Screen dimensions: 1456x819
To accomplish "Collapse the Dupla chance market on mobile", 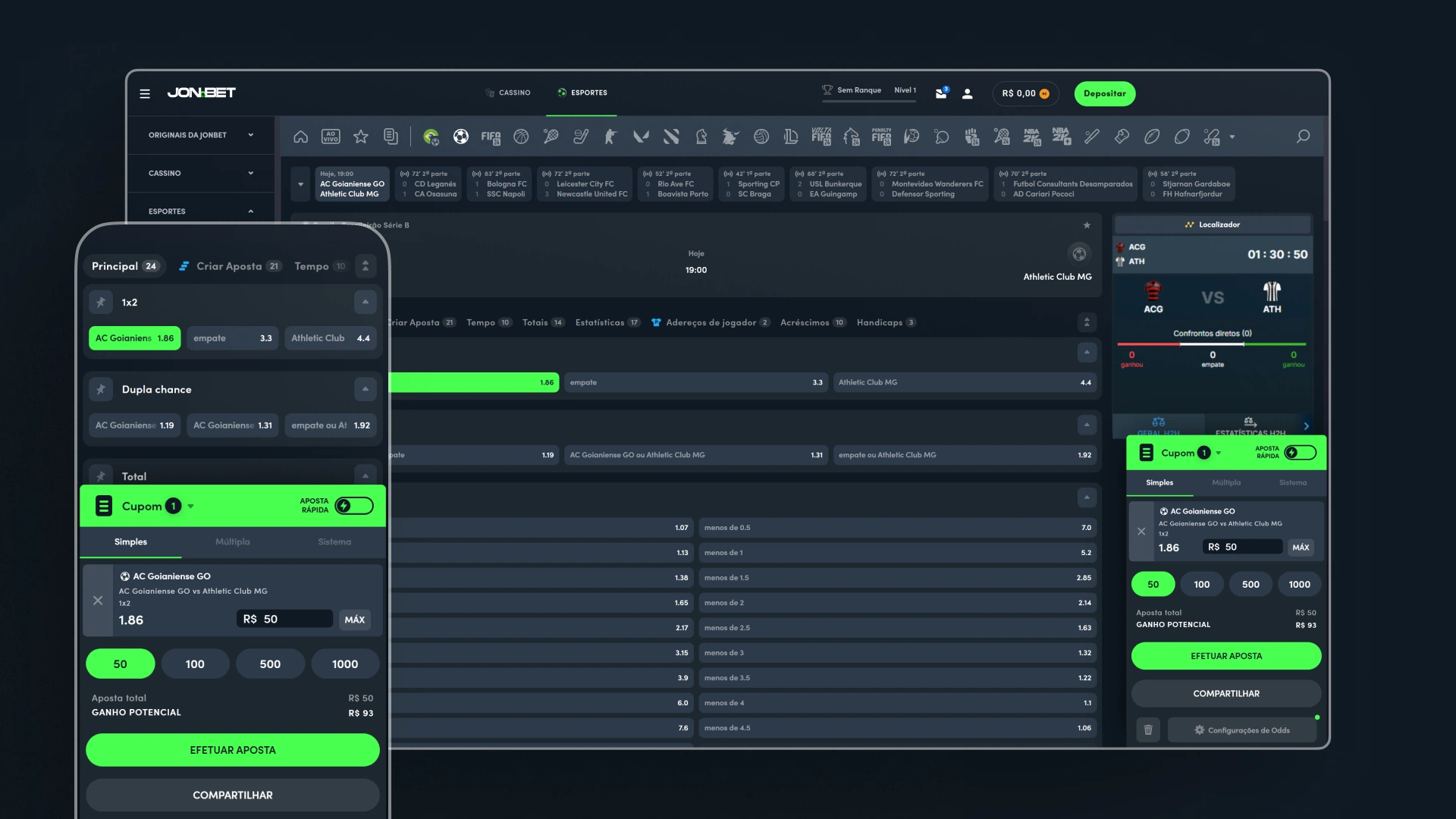I will pyautogui.click(x=365, y=389).
